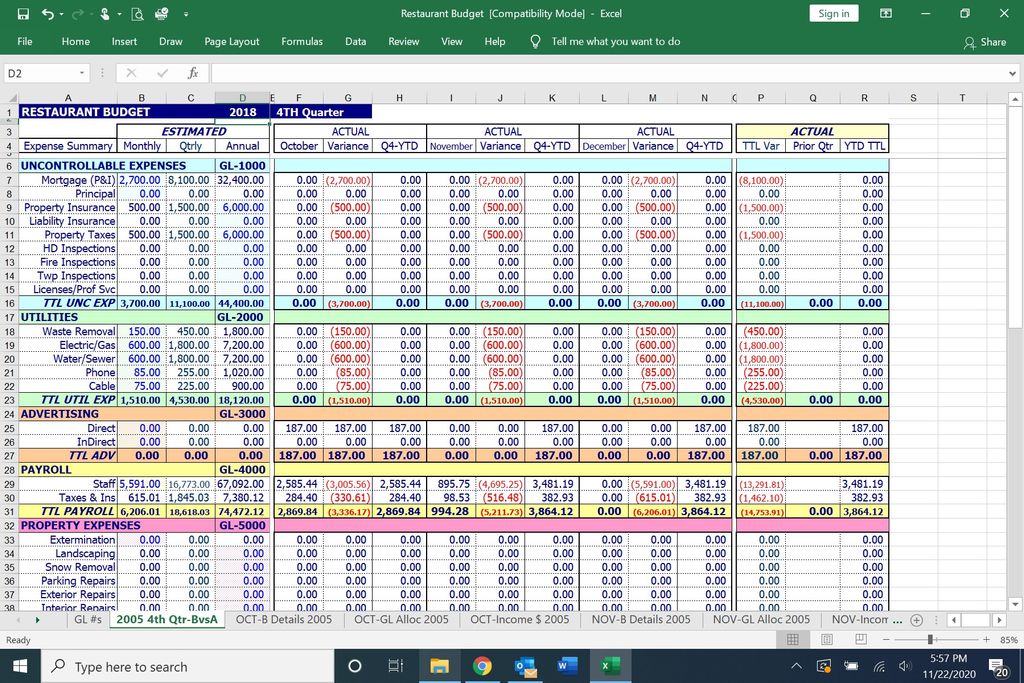Open the File menu
Image resolution: width=1024 pixels, height=683 pixels.
click(x=25, y=41)
